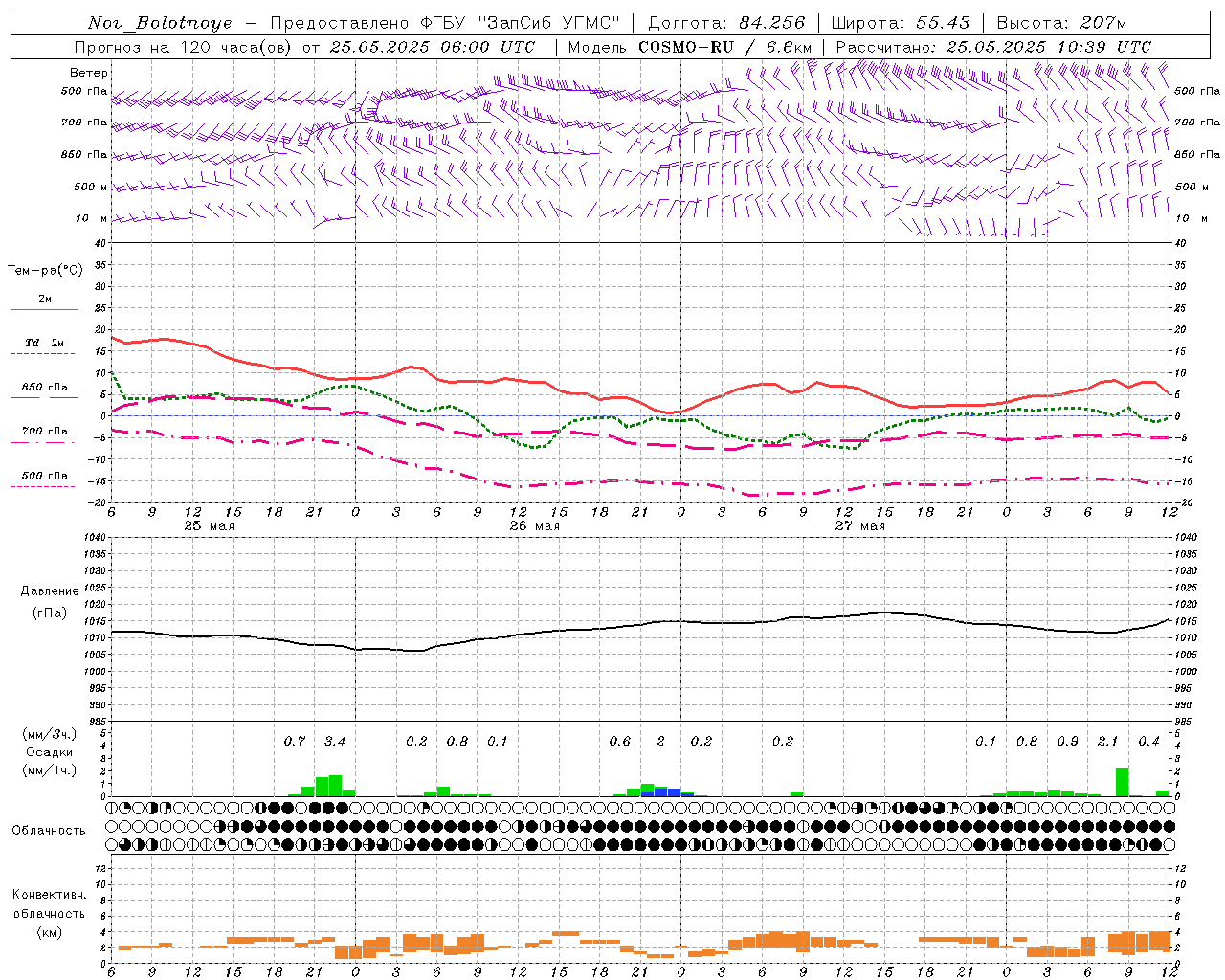Screen dimensions: 1225x980
Task: Click the 26 мая date label
Action: coord(534,526)
